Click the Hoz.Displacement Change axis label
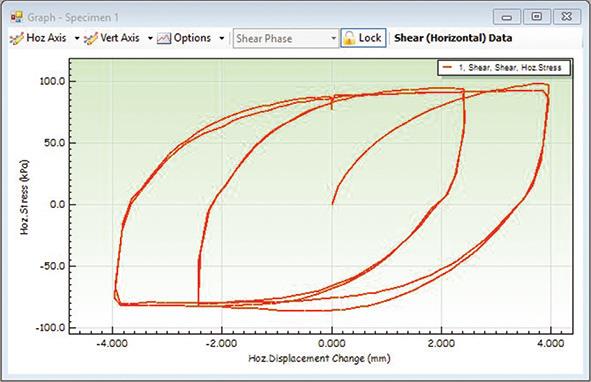 point(319,358)
